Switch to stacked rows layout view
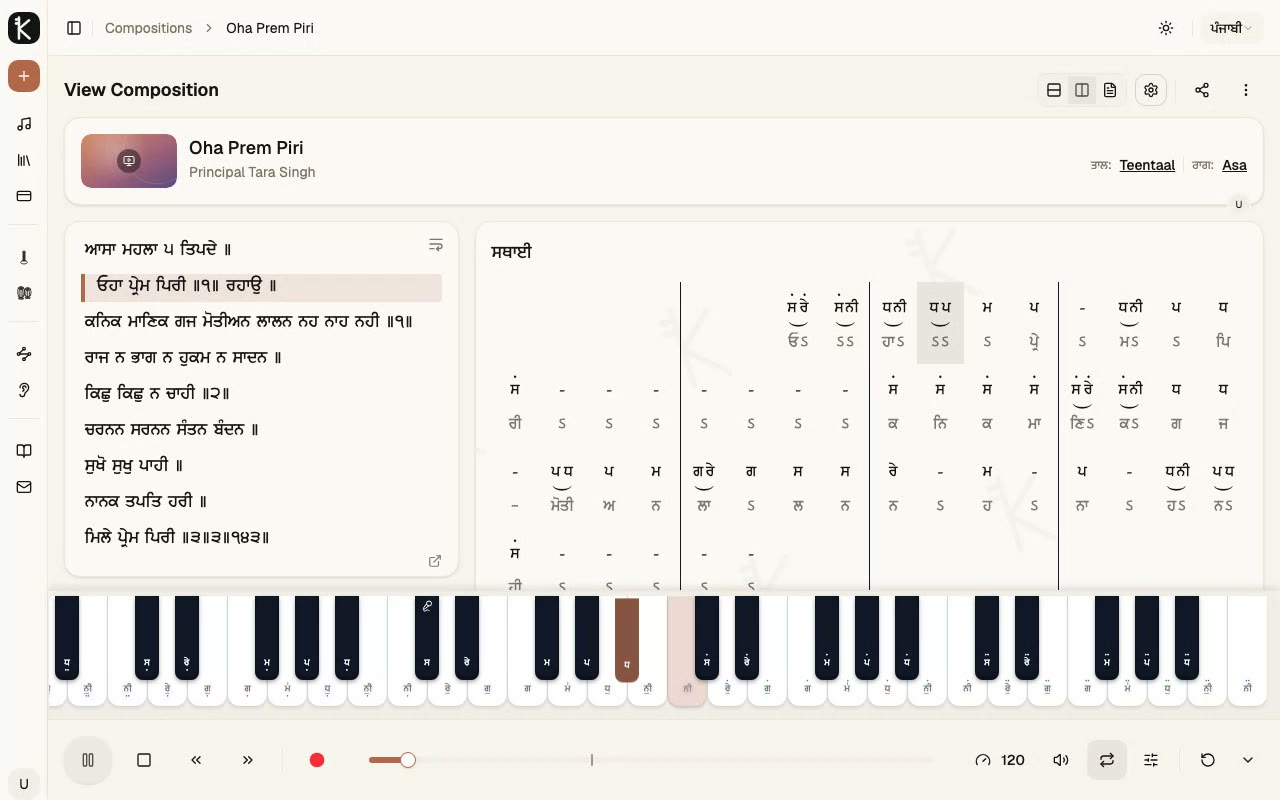 1054,90
